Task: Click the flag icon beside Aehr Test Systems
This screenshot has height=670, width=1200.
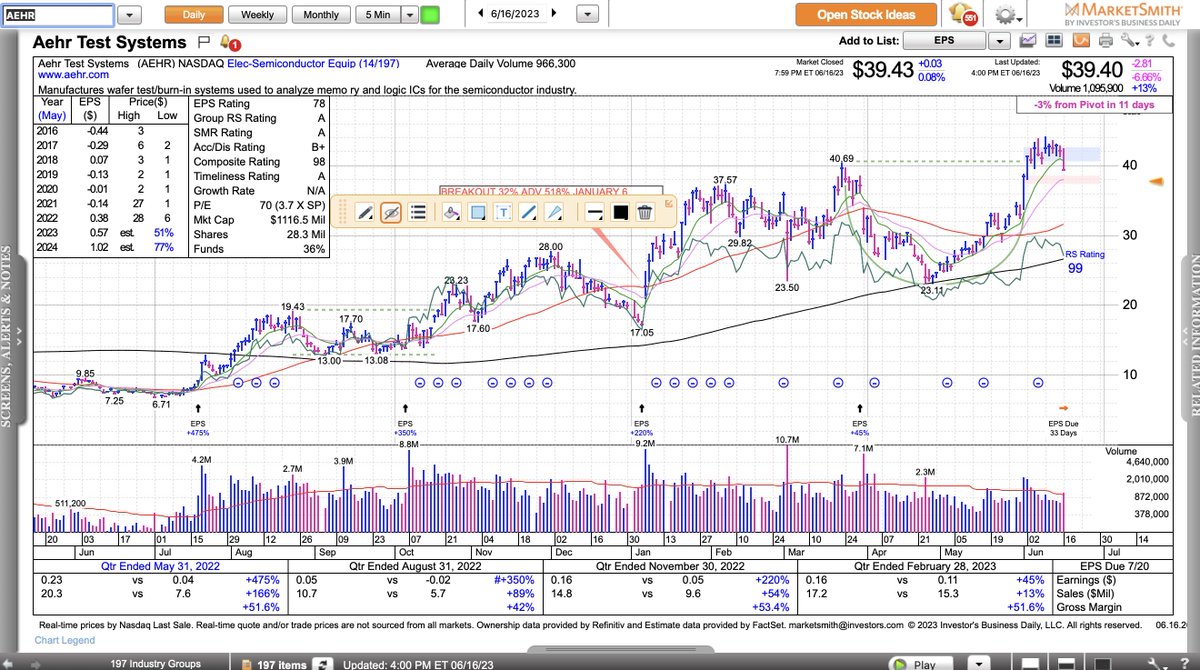Action: point(203,42)
